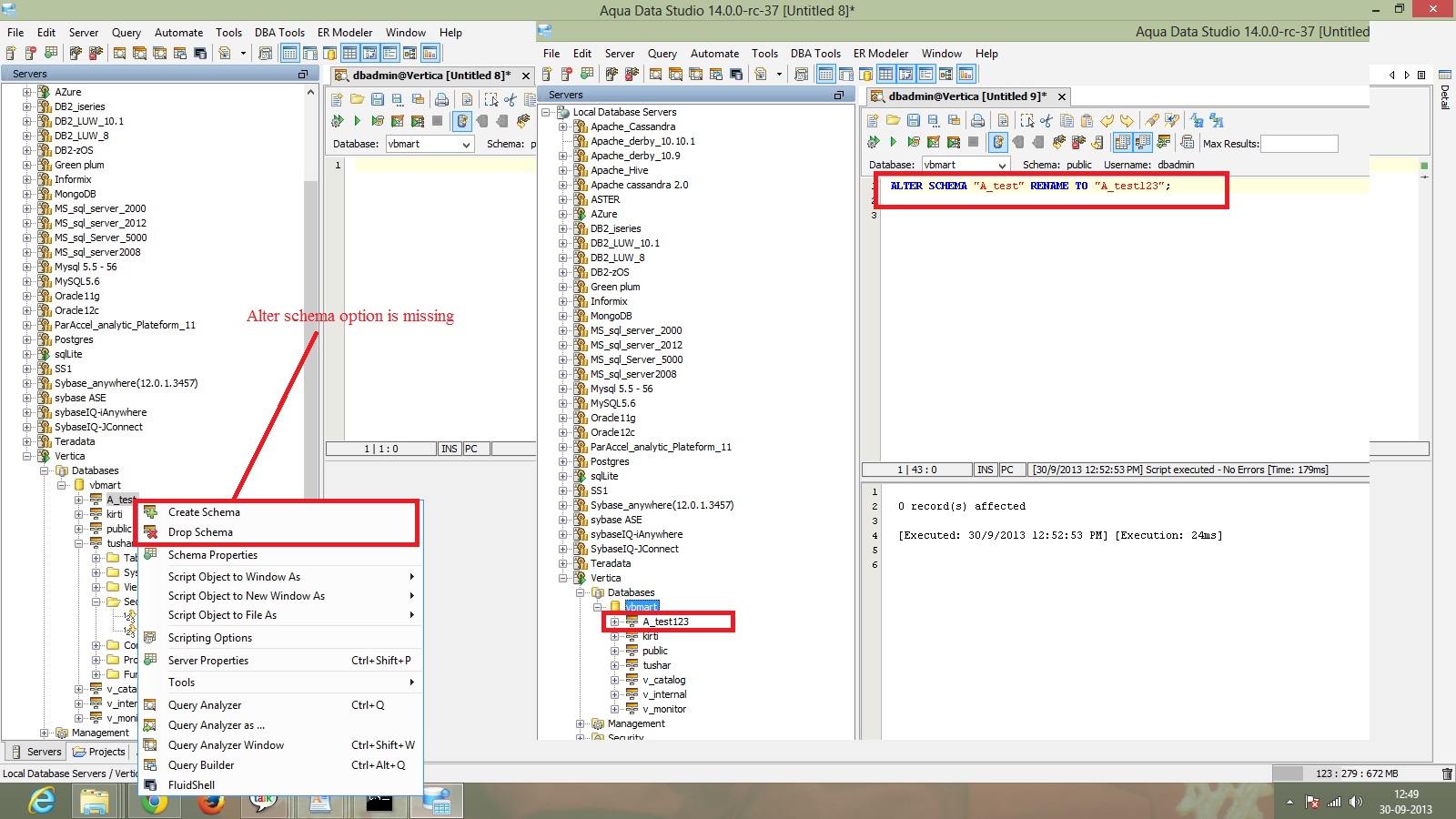Open a file from Untitled 8 editor toolbar
The image size is (1456, 819).
click(357, 98)
